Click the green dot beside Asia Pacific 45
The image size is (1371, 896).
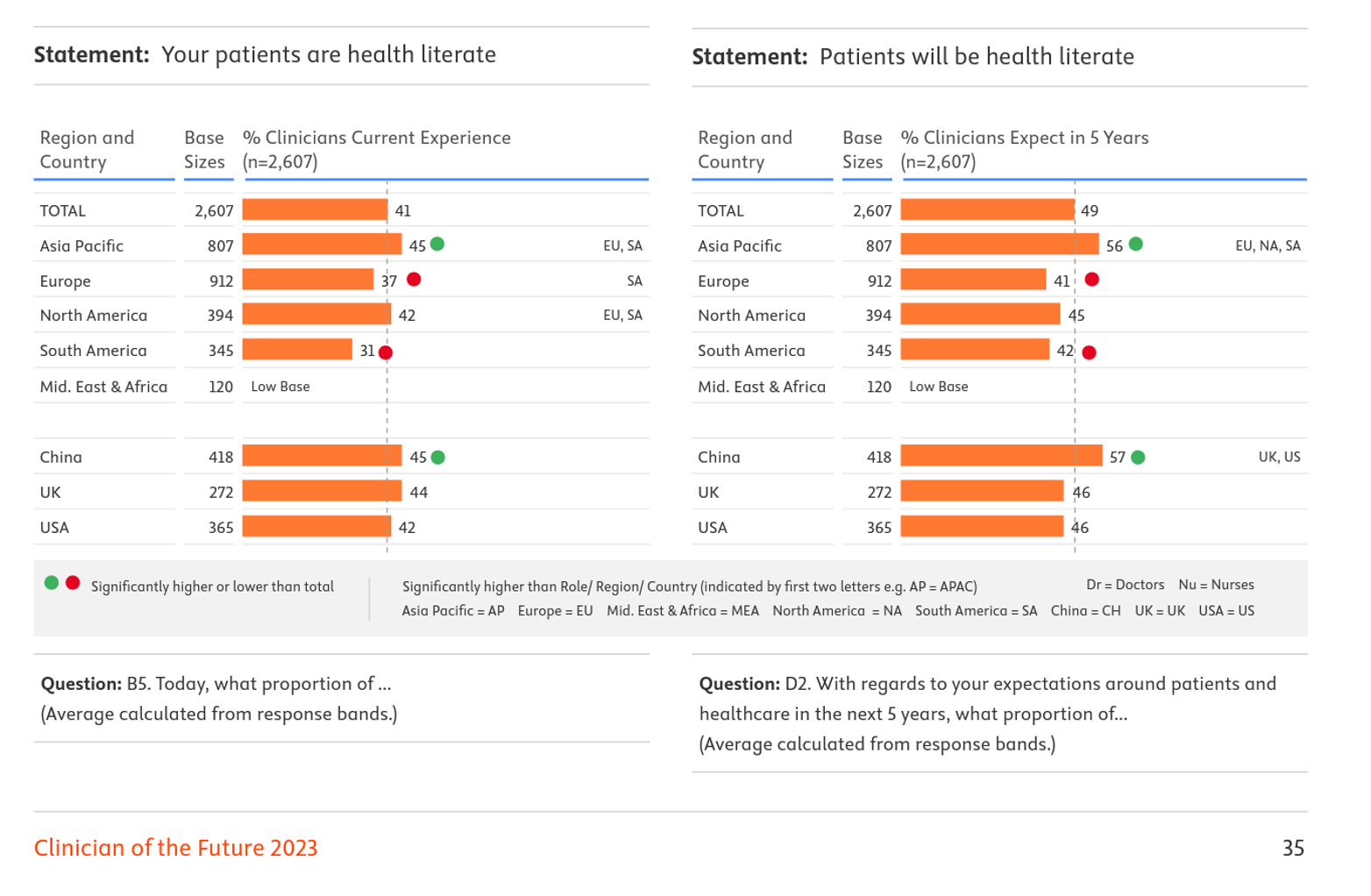tap(437, 245)
